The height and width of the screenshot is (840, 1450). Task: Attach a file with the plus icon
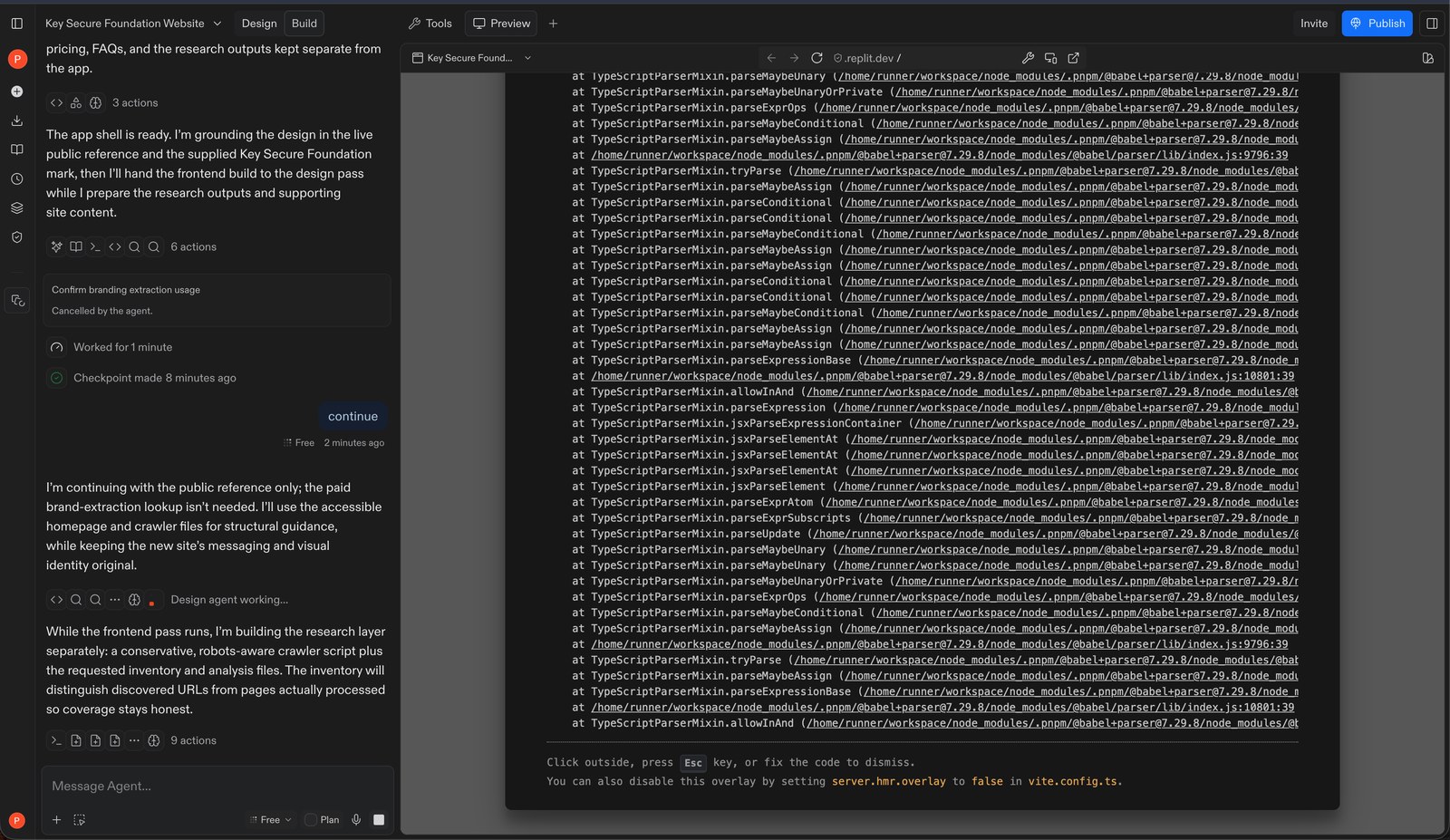click(x=56, y=820)
